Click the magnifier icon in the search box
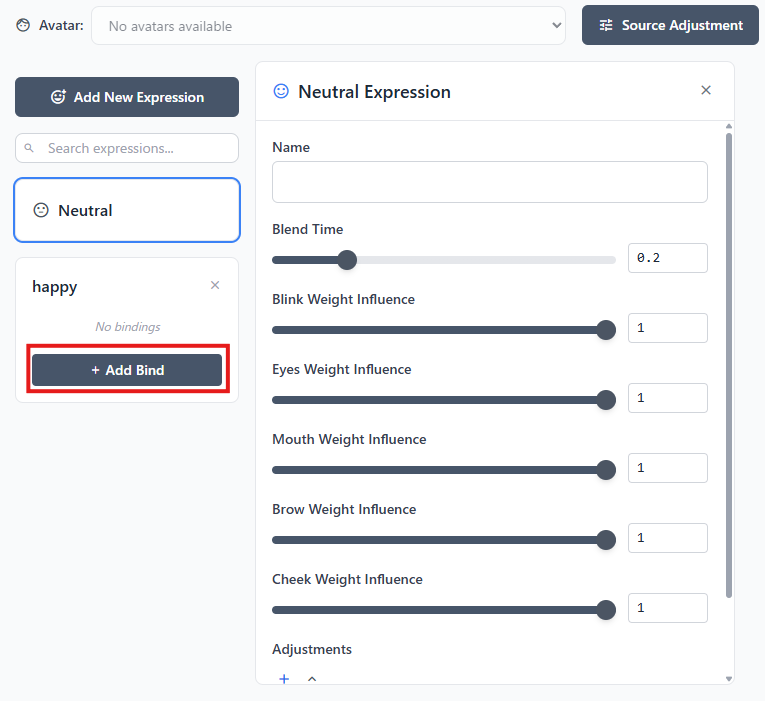765x701 pixels. (30, 148)
